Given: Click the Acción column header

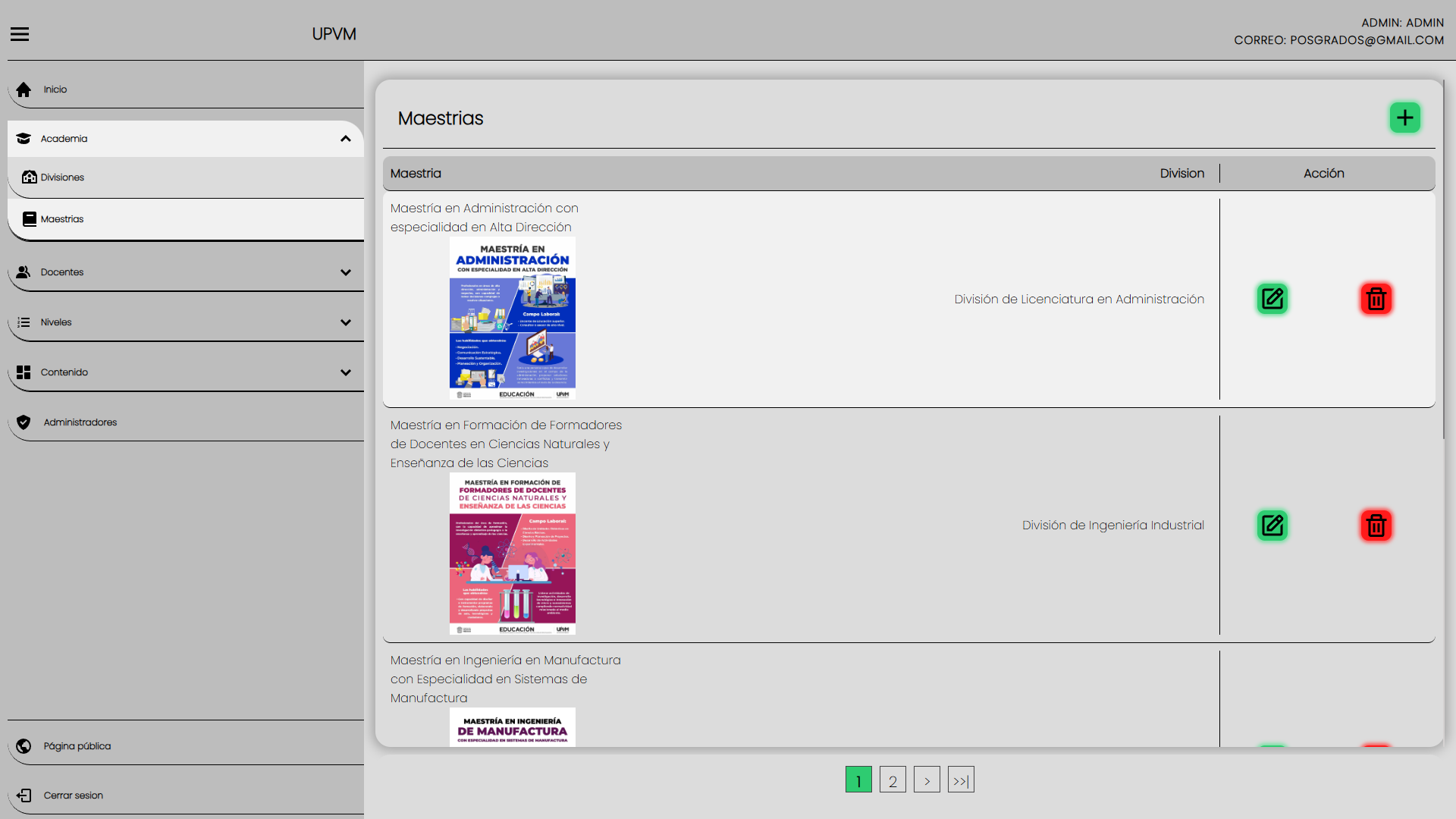Looking at the screenshot, I should tap(1324, 174).
